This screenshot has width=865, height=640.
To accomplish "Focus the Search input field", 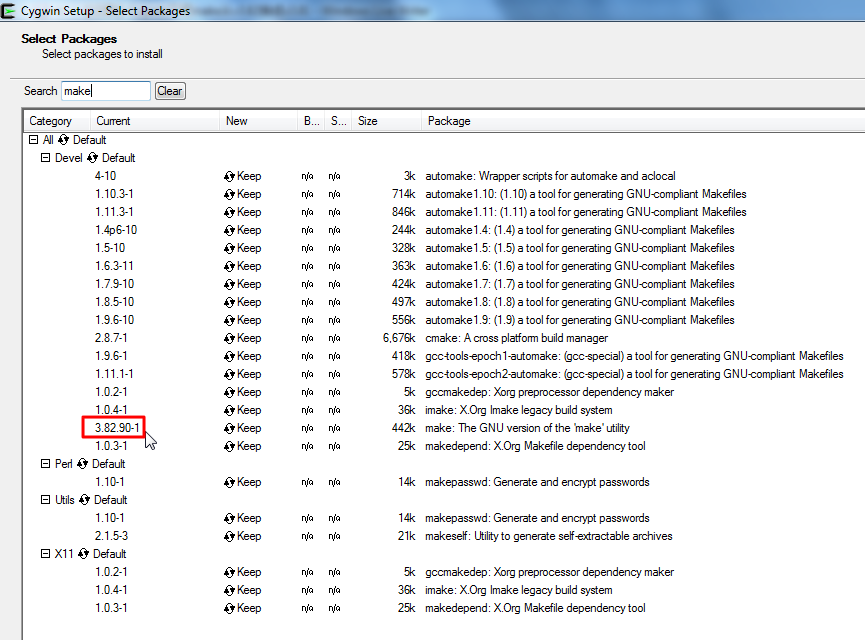I will click(105, 91).
